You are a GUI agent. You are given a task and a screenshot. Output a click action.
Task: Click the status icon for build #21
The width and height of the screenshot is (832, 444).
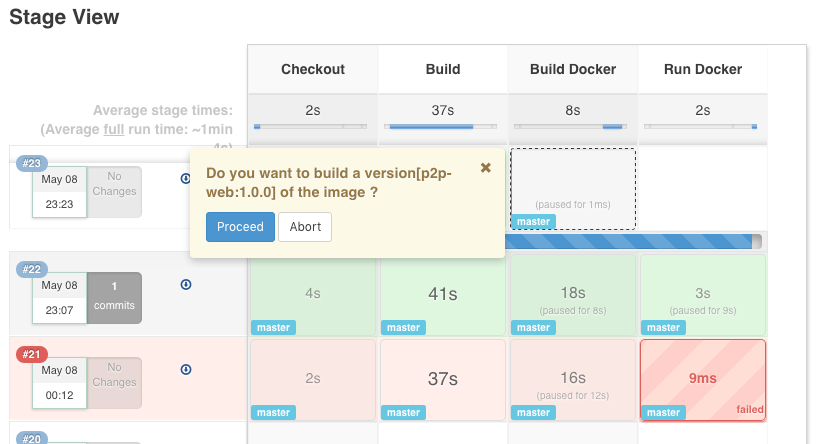coord(186,370)
